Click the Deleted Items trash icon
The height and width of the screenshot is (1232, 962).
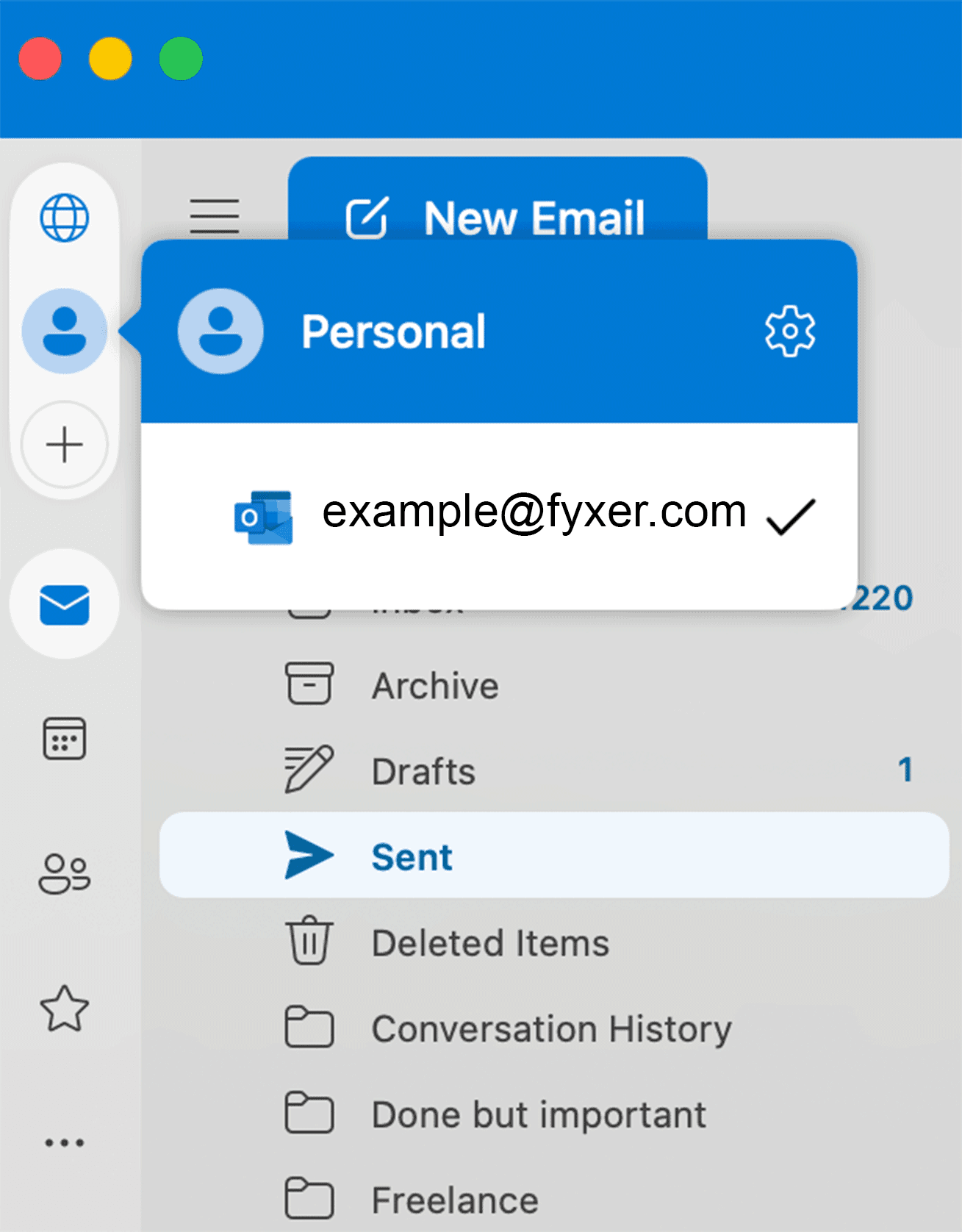pos(309,940)
